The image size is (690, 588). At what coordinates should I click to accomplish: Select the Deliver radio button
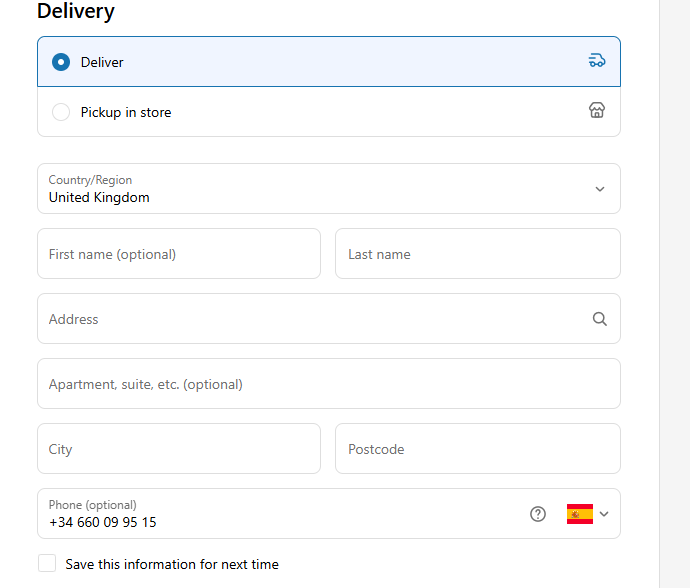coord(61,62)
